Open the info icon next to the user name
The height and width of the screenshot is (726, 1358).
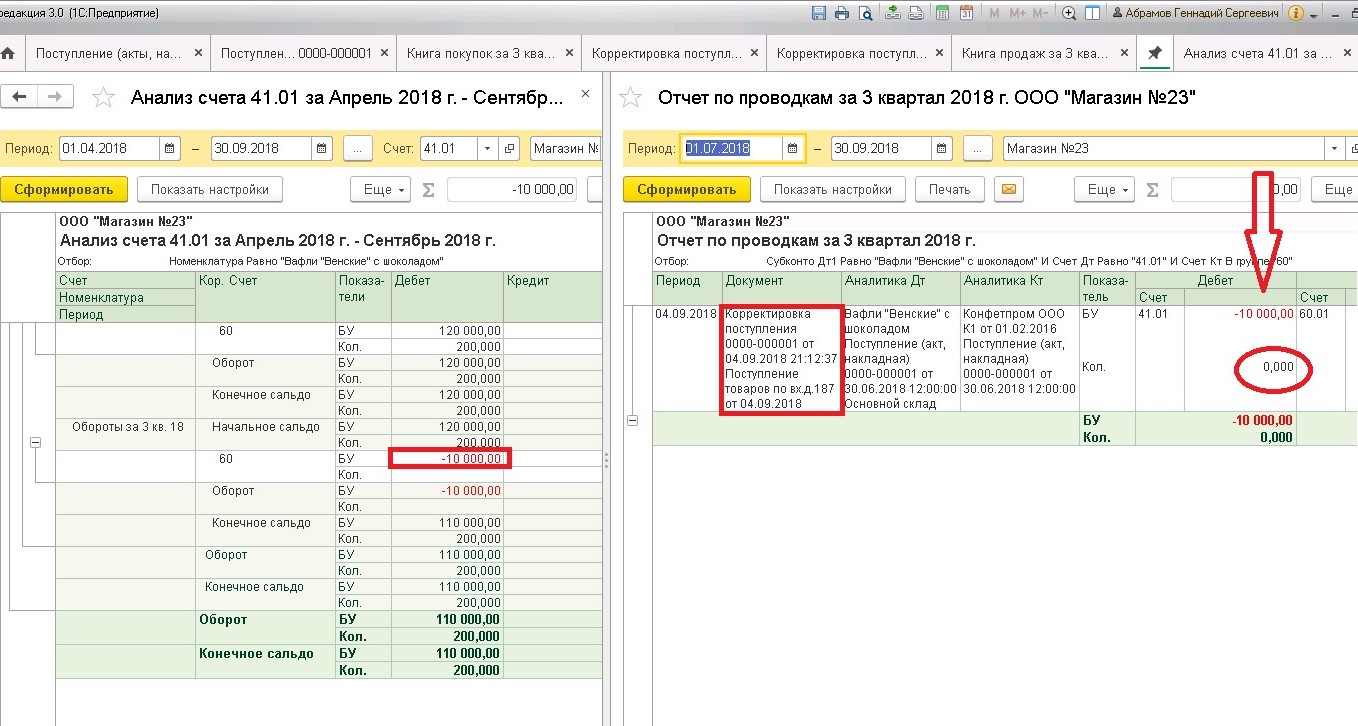1296,13
